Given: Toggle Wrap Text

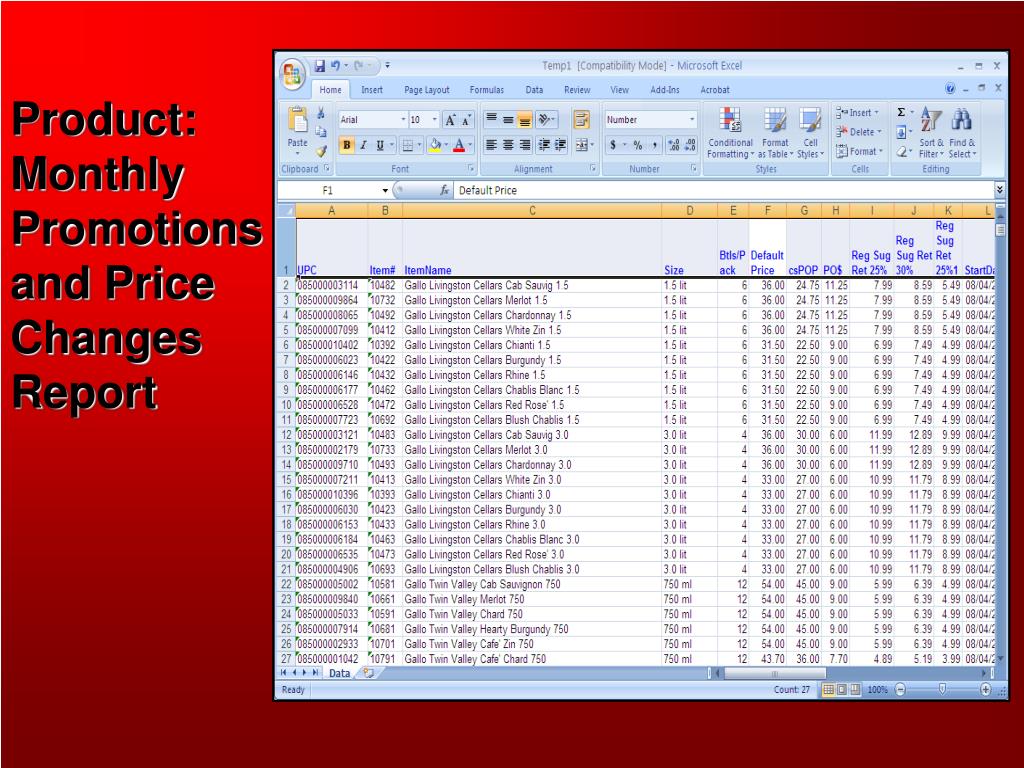Looking at the screenshot, I should (581, 120).
